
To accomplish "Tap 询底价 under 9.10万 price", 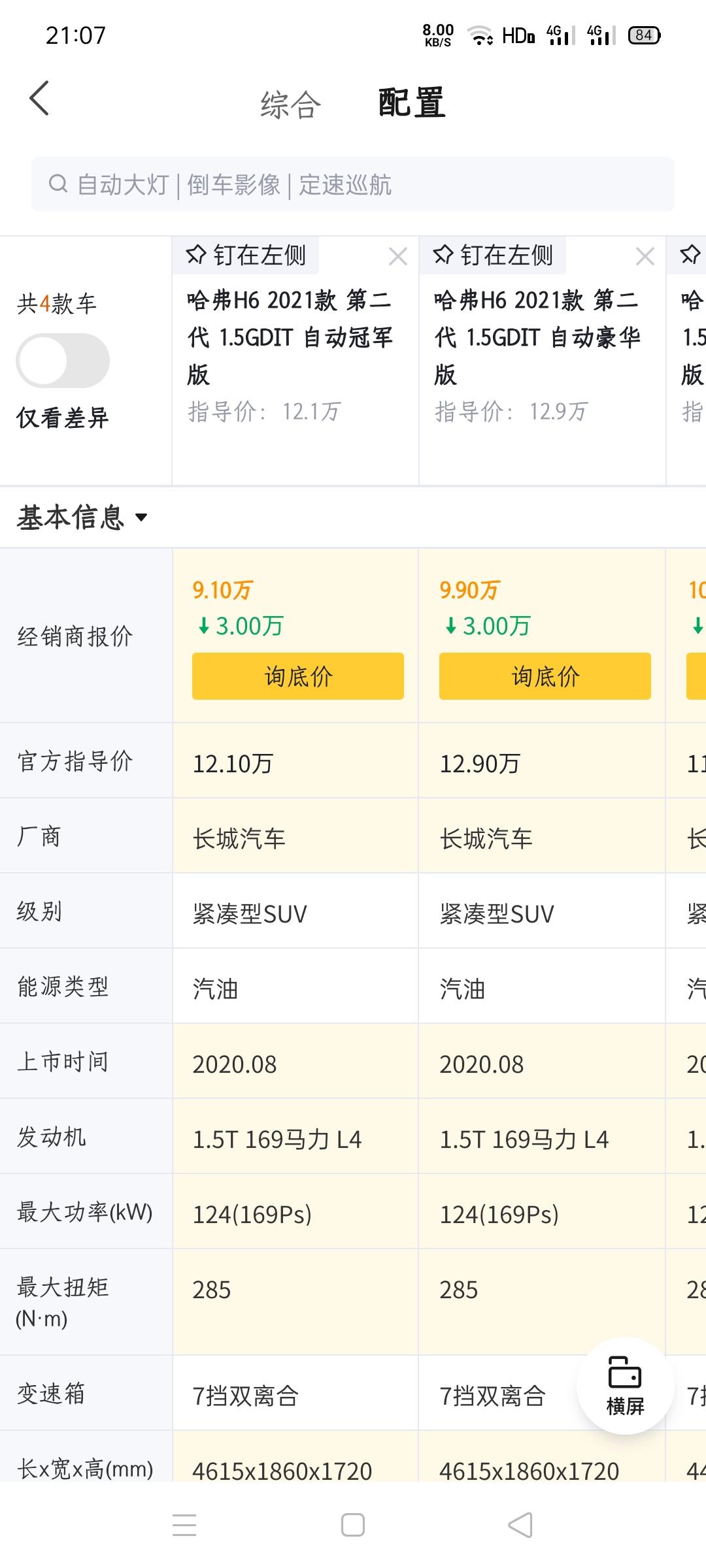I will pos(298,676).
